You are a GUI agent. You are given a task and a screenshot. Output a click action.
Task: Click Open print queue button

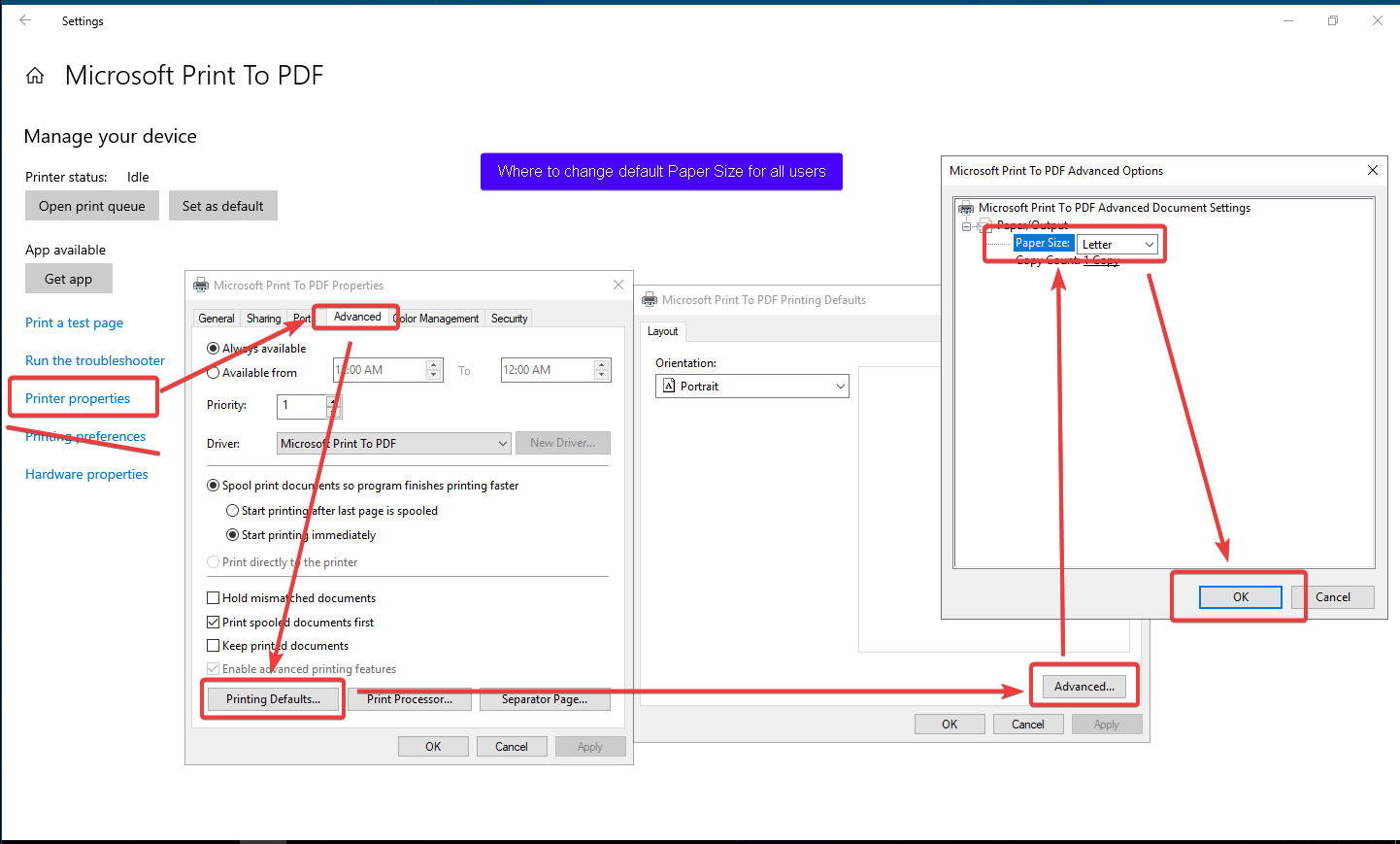pyautogui.click(x=92, y=206)
